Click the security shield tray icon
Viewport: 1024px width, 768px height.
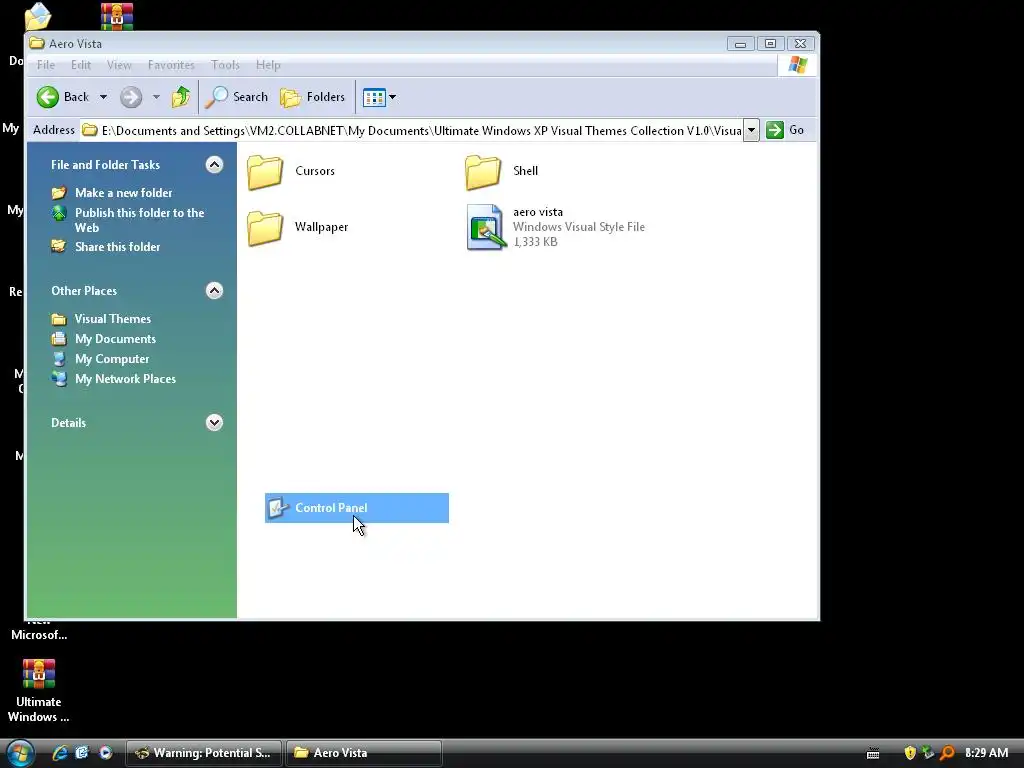coord(910,753)
